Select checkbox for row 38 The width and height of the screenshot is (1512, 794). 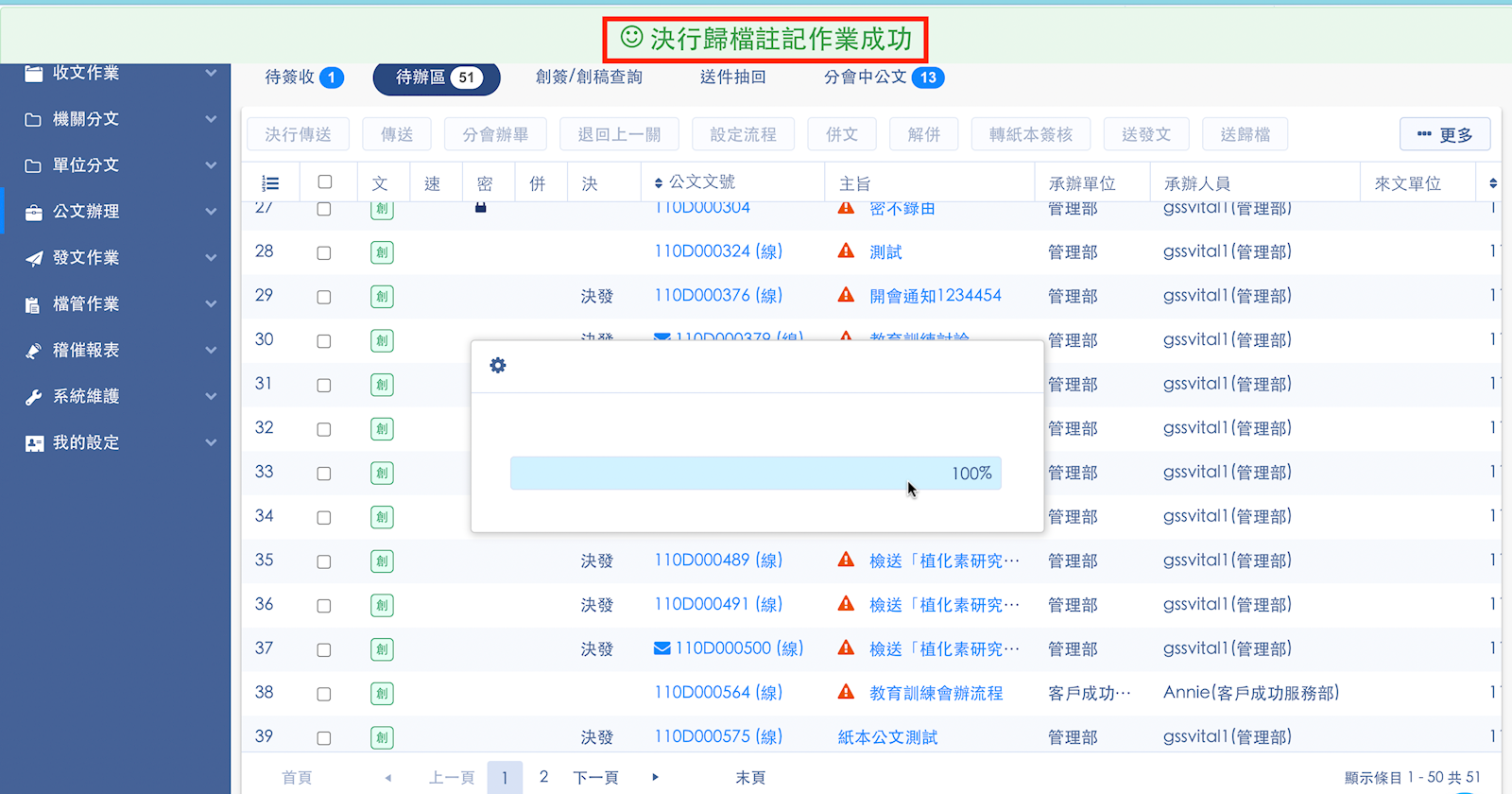coord(324,694)
